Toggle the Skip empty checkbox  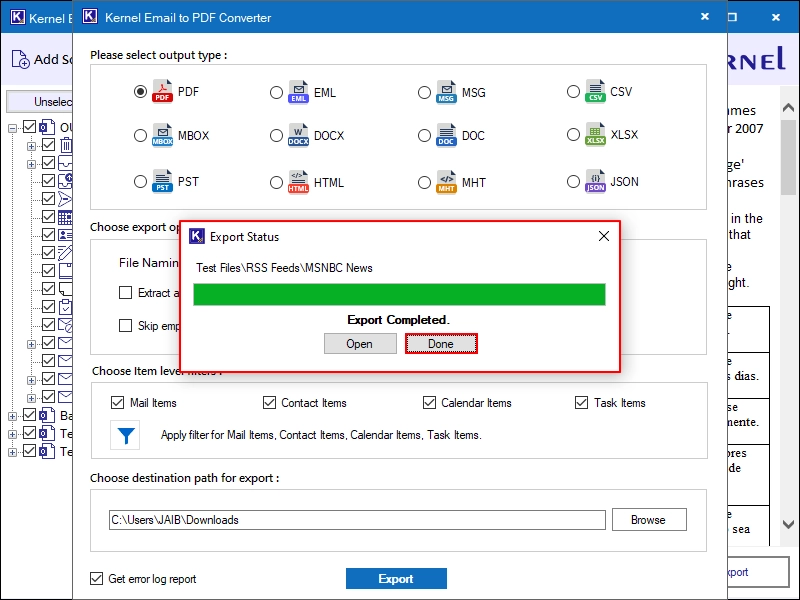click(x=125, y=326)
